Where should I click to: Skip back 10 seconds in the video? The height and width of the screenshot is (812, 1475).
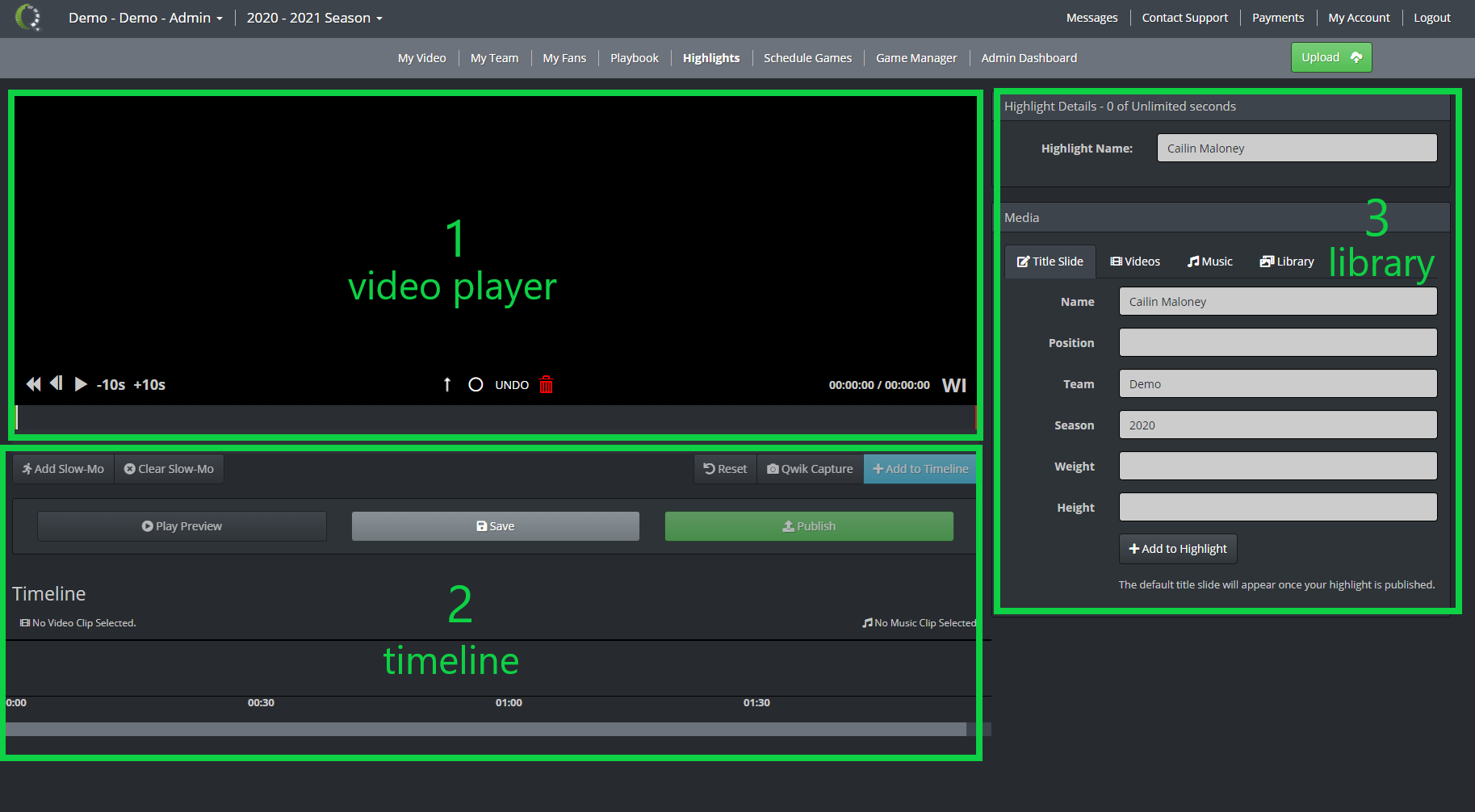point(111,385)
